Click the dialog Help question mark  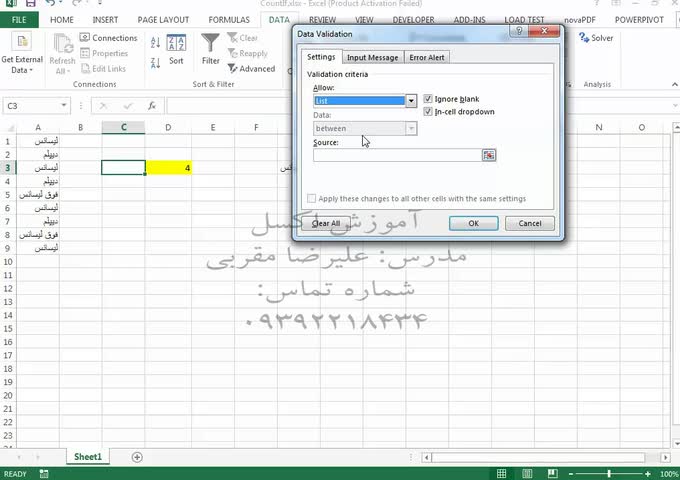point(519,31)
